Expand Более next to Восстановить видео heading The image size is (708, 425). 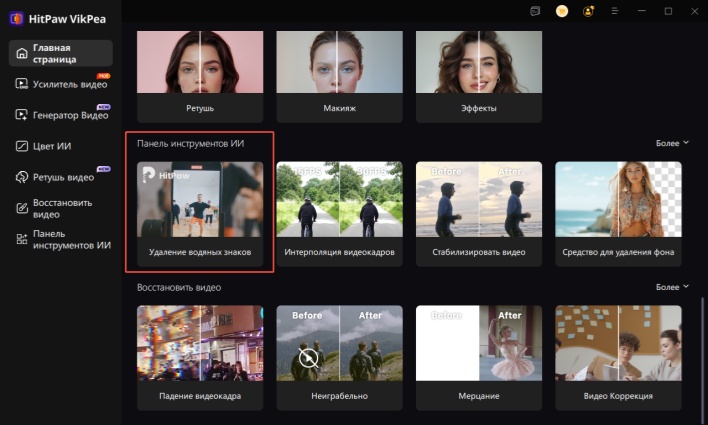click(672, 287)
